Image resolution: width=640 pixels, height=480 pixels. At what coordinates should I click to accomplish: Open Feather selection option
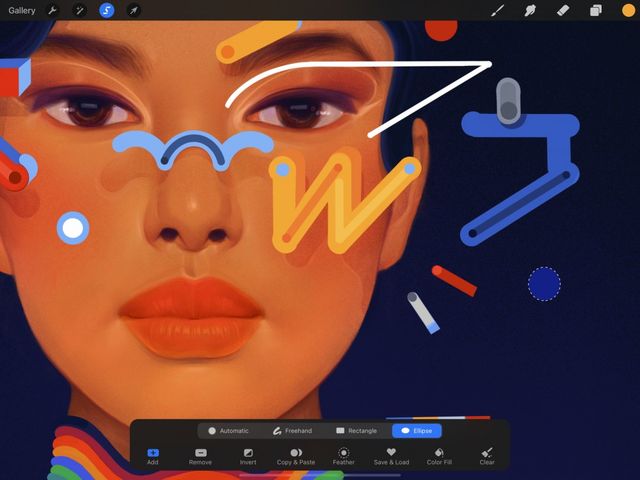point(344,456)
